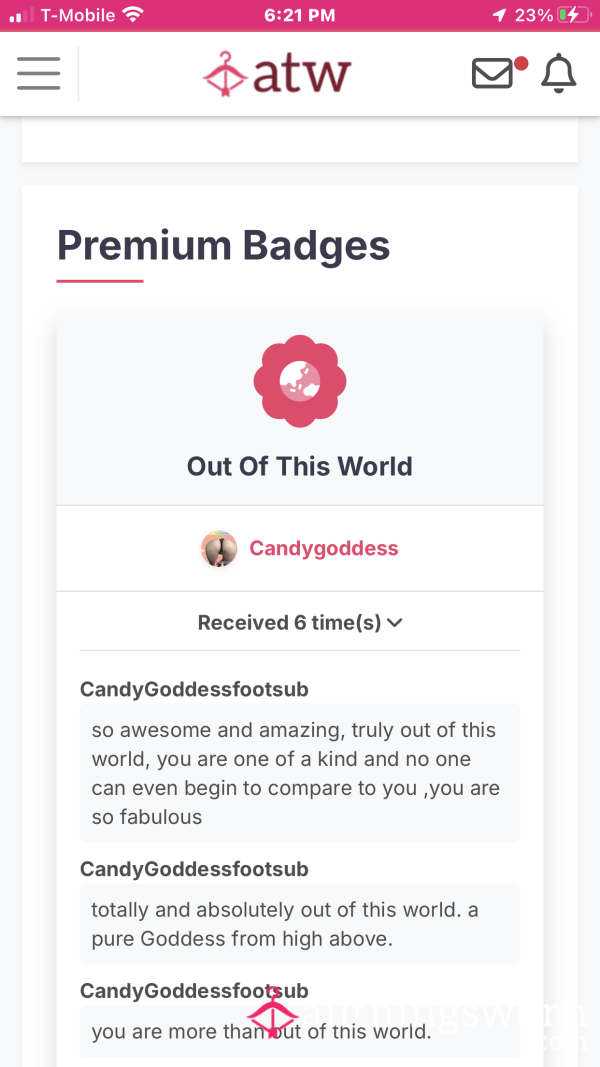Tap the atw logo in header
The height and width of the screenshot is (1067, 600).
pos(277,73)
